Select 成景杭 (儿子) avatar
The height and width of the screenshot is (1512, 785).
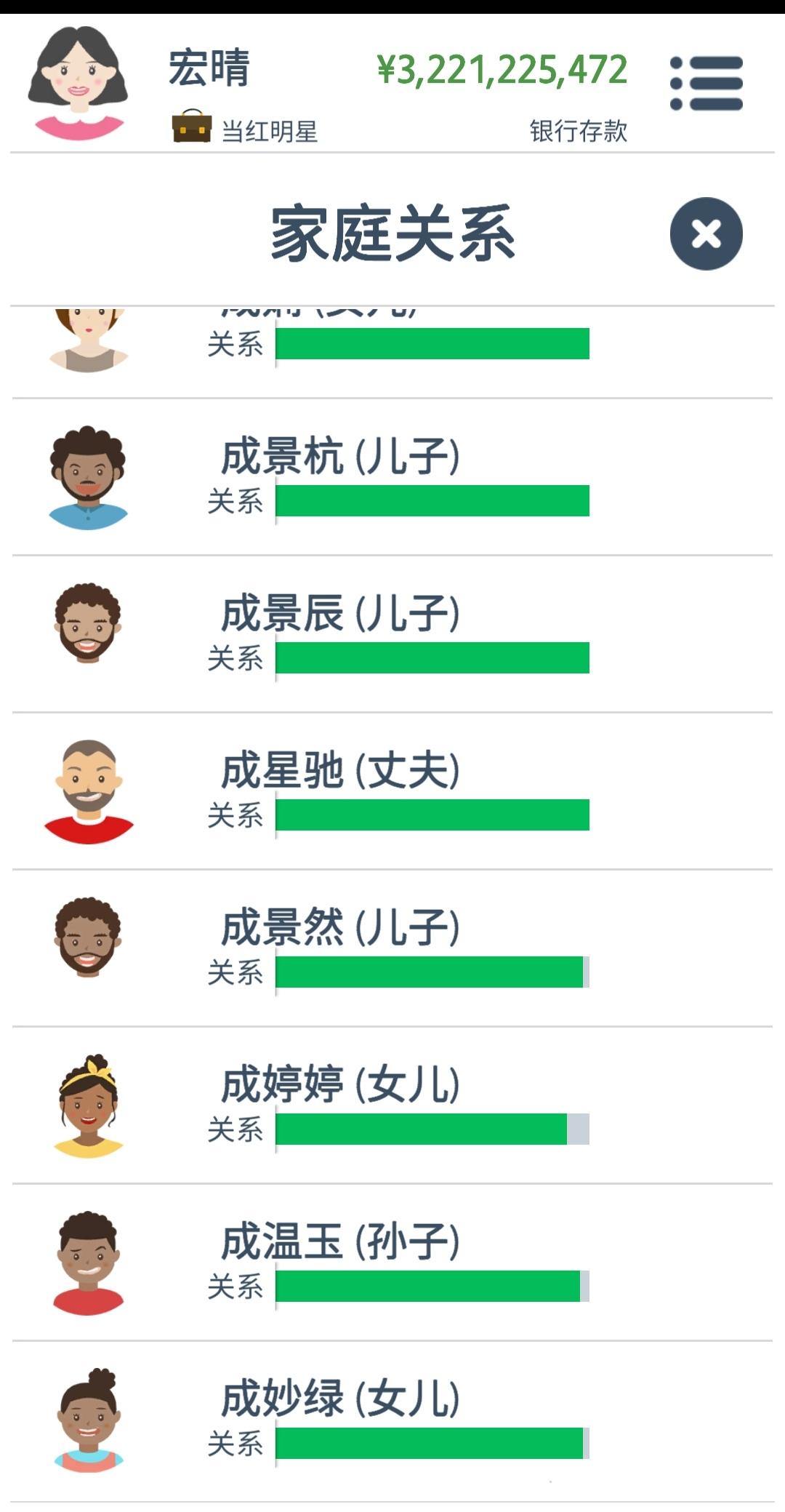click(x=88, y=477)
